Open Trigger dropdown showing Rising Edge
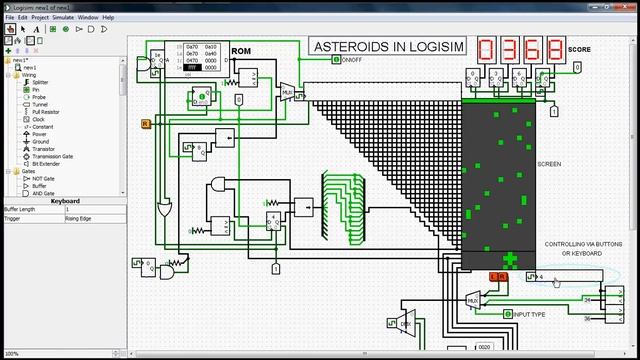The height and width of the screenshot is (360, 640). (95, 218)
